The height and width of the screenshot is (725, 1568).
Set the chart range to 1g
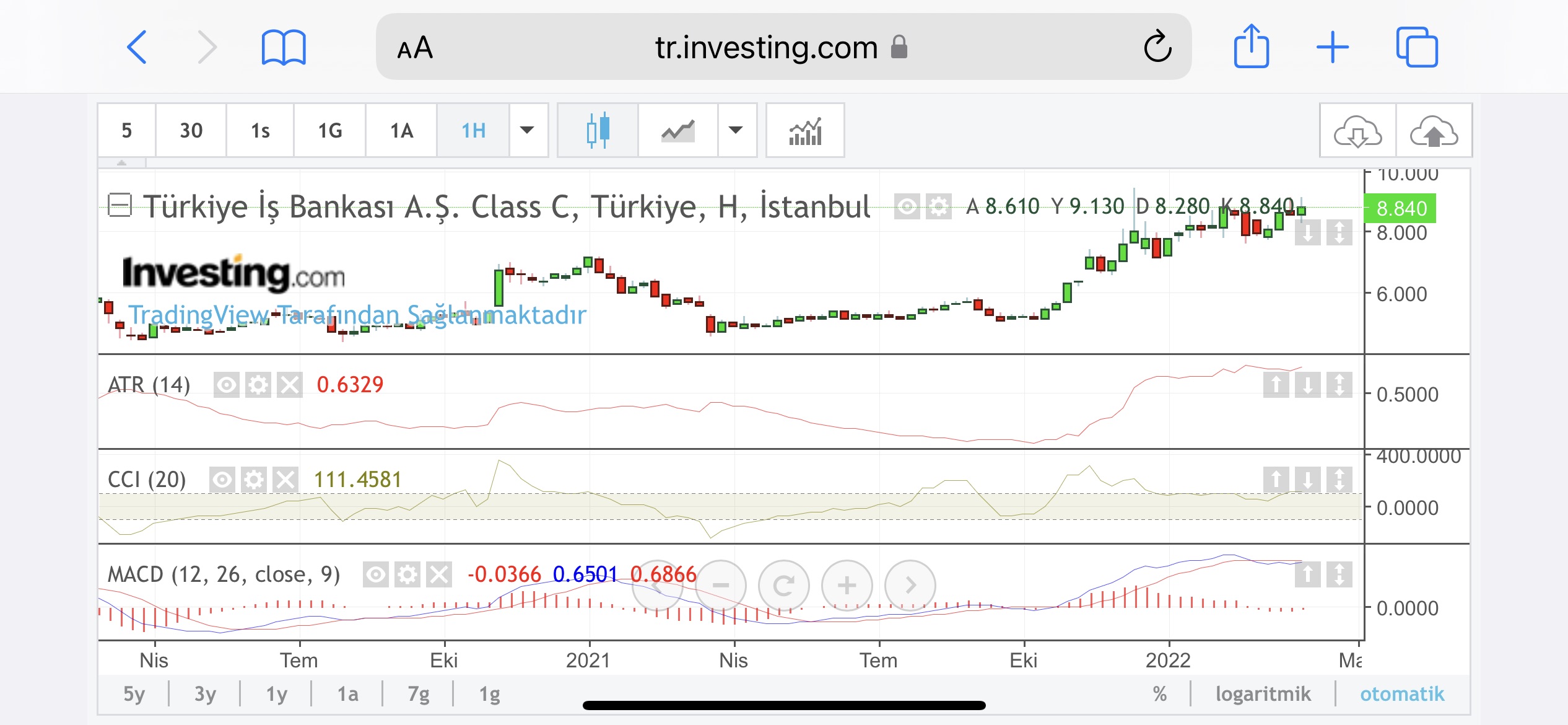490,694
